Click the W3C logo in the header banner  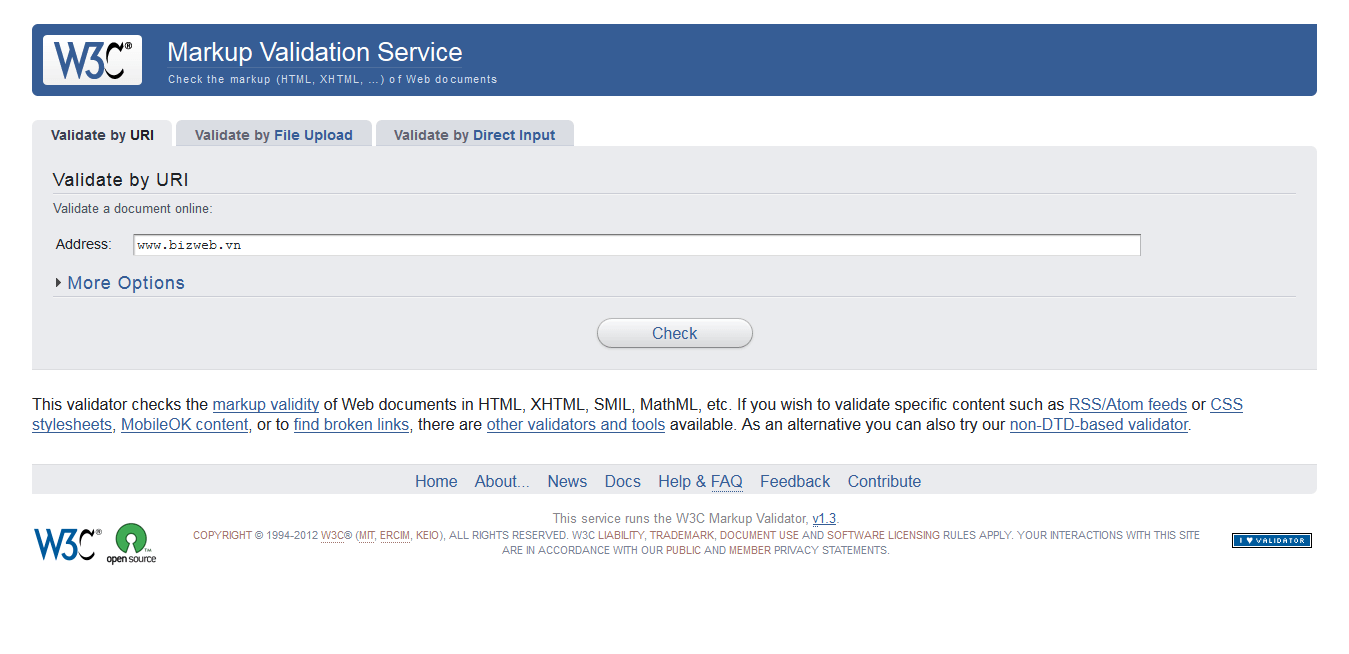click(92, 60)
